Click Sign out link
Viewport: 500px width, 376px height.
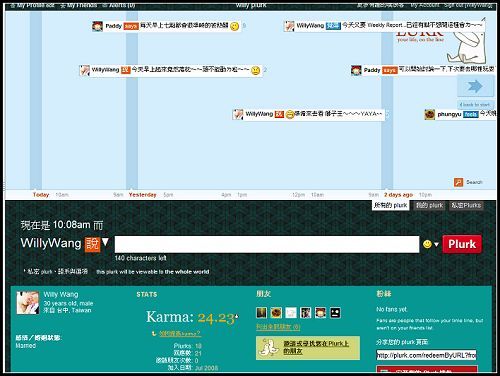(468, 5)
